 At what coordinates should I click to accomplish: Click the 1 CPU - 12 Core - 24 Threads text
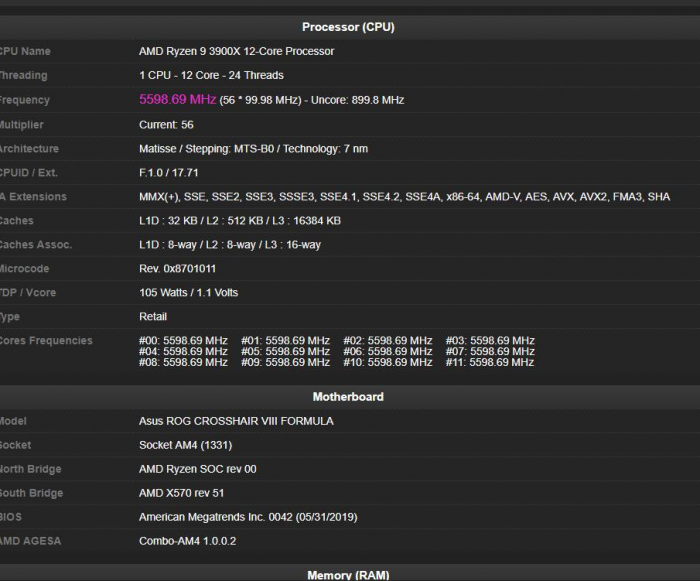(x=211, y=75)
